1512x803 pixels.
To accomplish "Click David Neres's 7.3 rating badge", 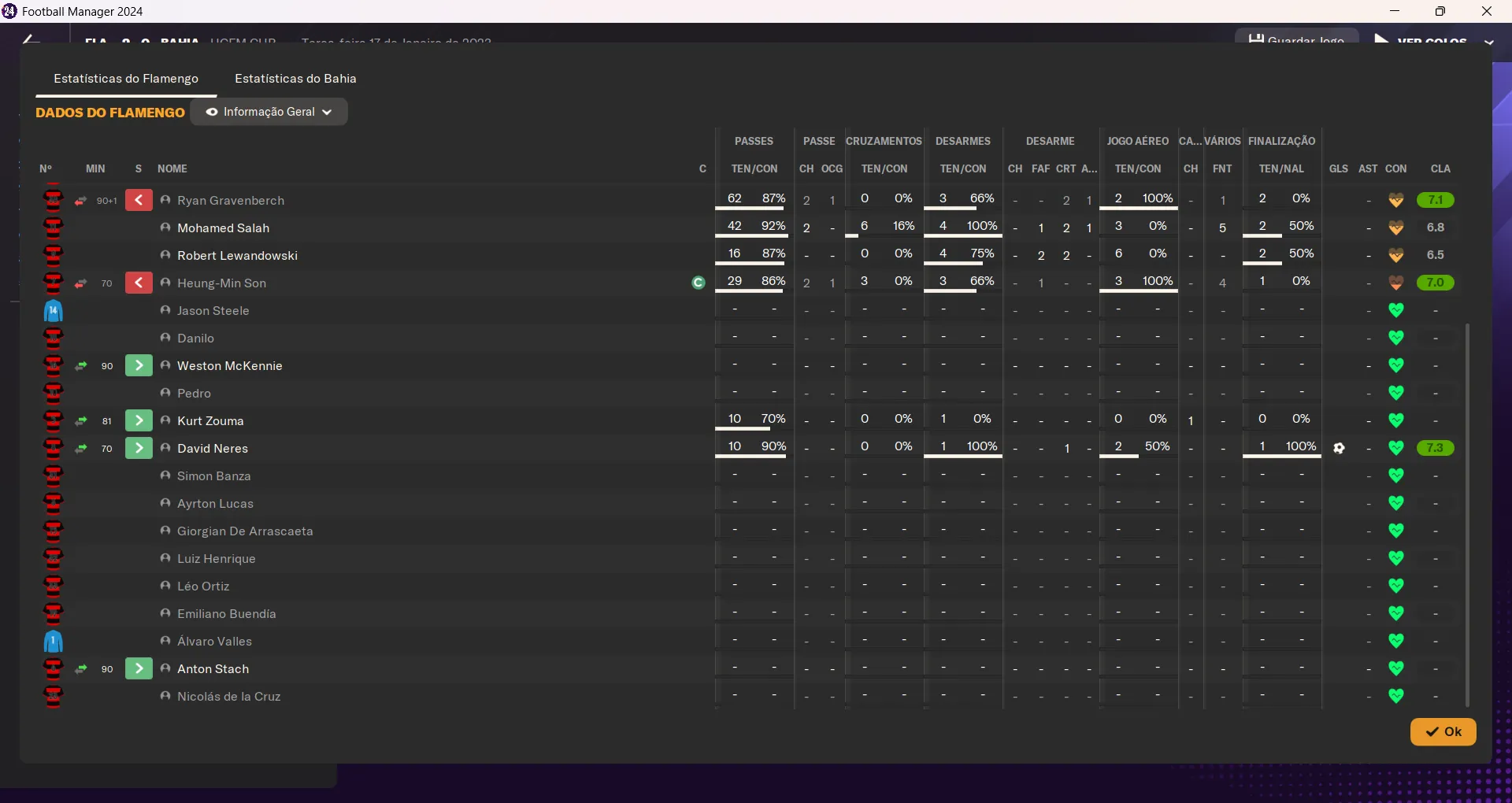I will [x=1436, y=448].
